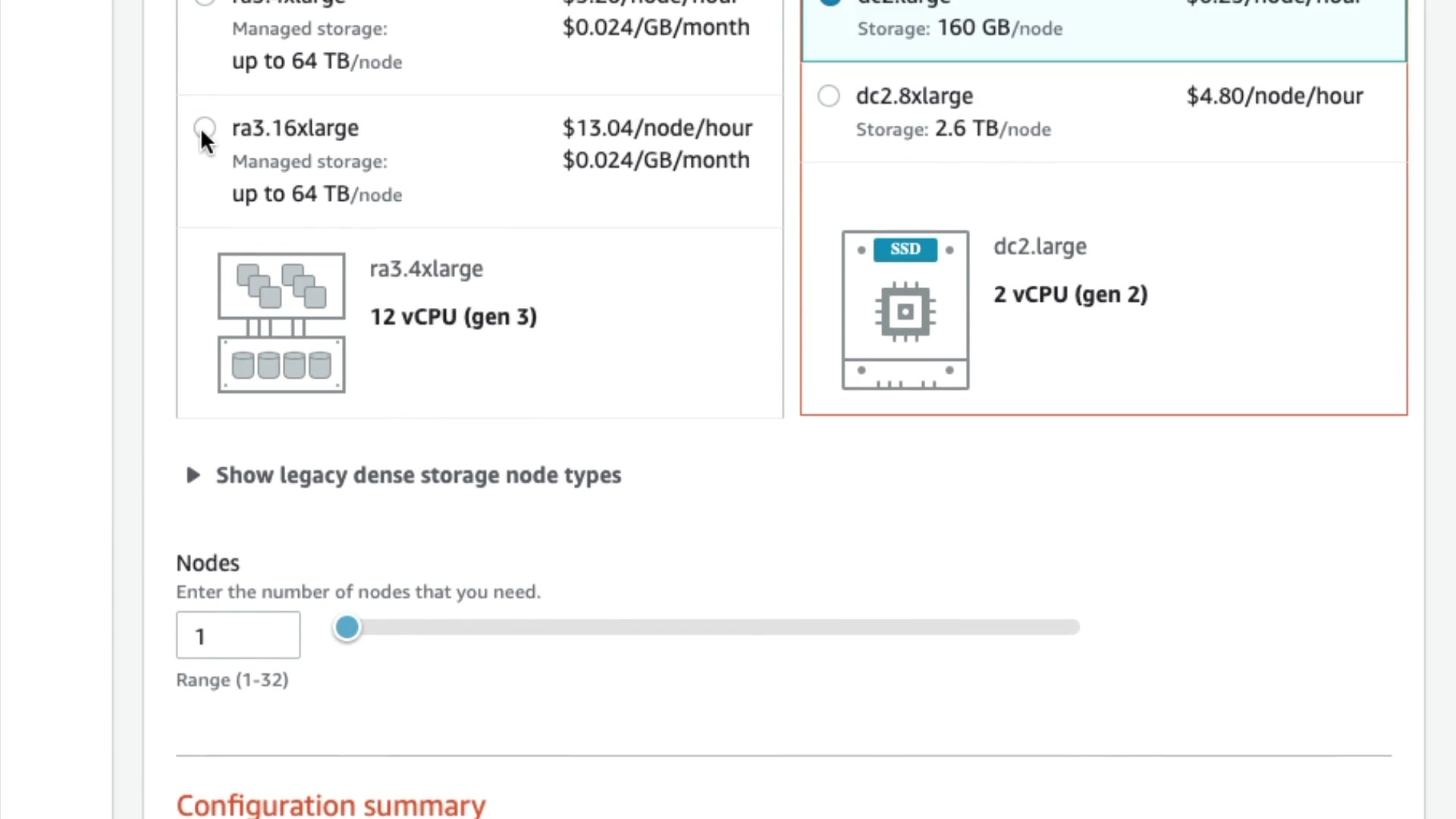Click the nodes slider handle
This screenshot has height=819, width=1456.
347,627
